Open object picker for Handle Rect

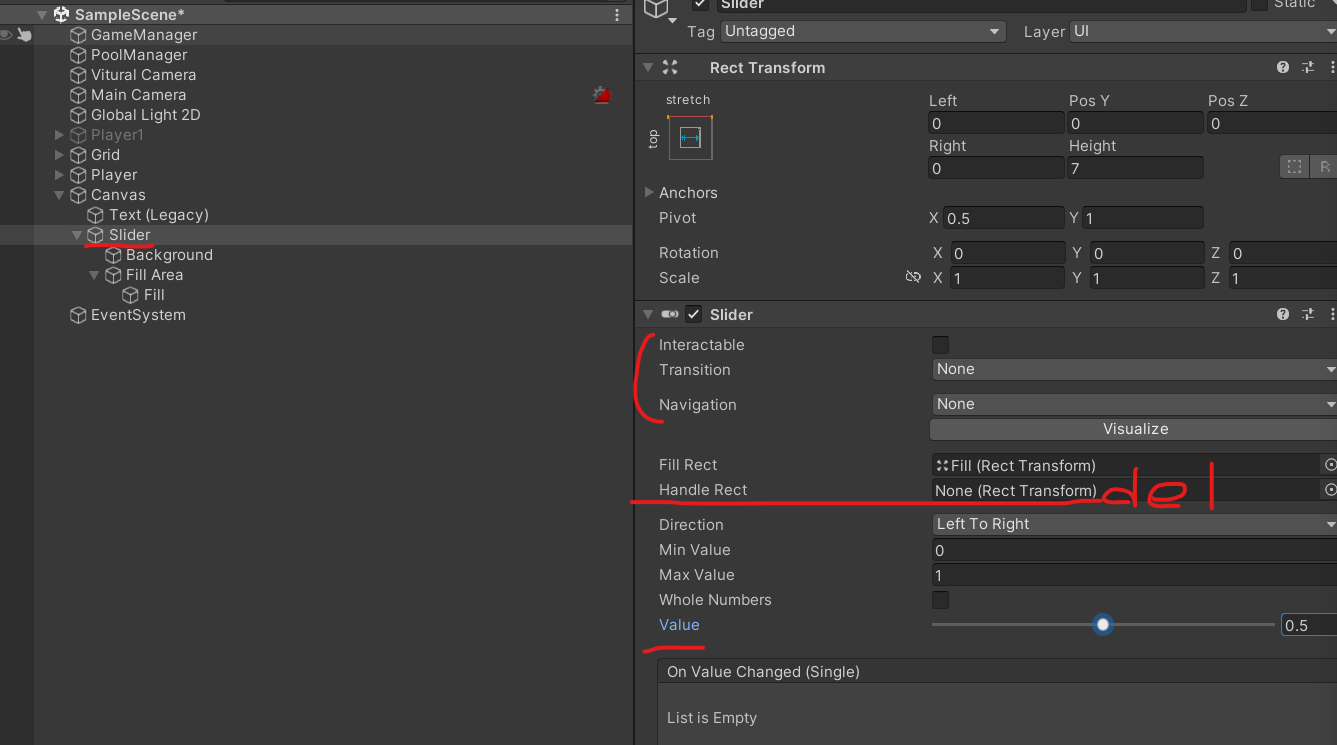tap(1330, 490)
